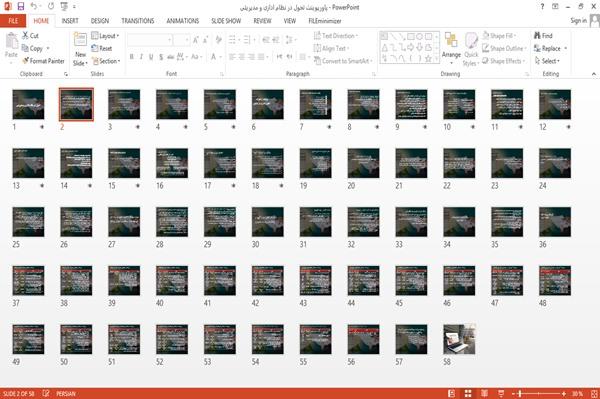The image size is (600, 399).
Task: Click the Slide Sorter view icon in the status bar
Action: point(468,393)
